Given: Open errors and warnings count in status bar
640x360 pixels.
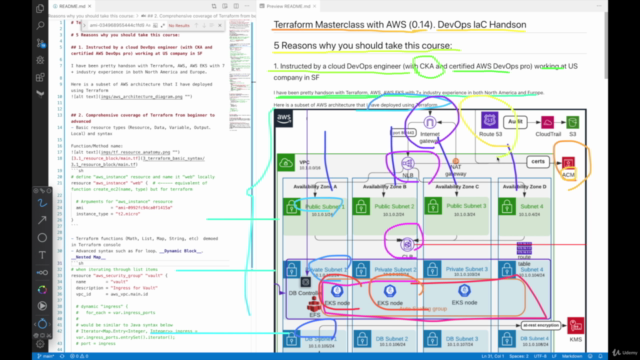Looking at the screenshot, I should [79, 356].
